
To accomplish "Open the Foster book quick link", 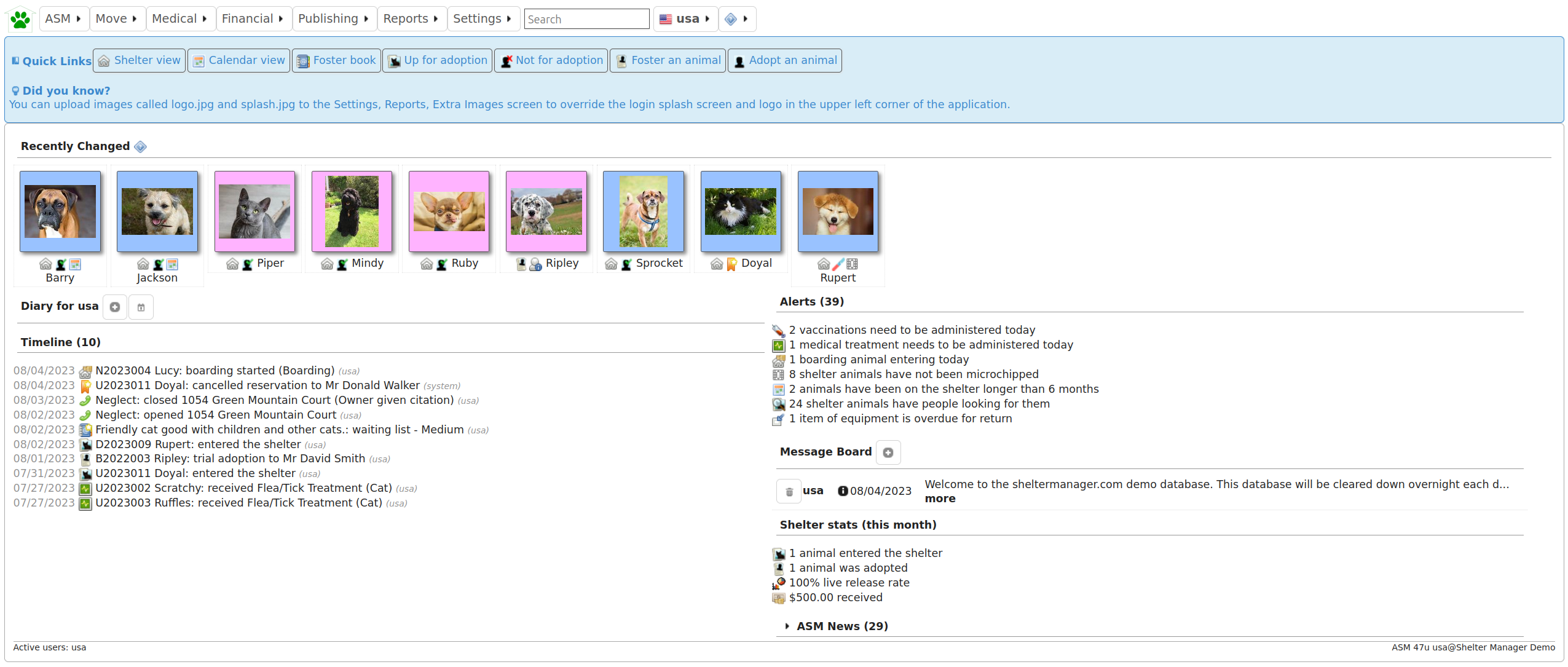I will 336,61.
